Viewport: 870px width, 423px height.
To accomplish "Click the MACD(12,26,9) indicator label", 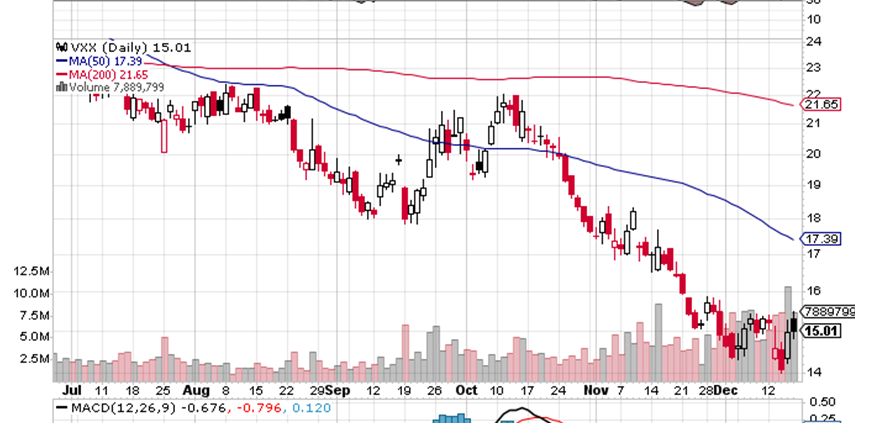I will (115, 407).
